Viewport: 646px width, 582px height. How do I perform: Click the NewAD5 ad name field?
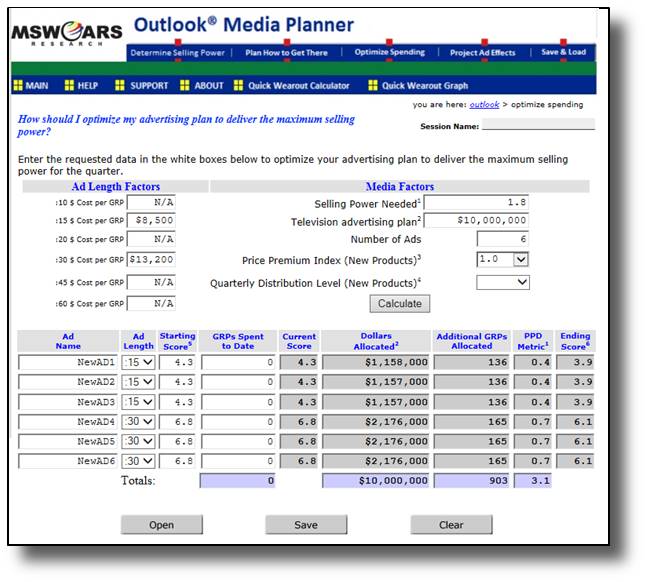(x=68, y=441)
